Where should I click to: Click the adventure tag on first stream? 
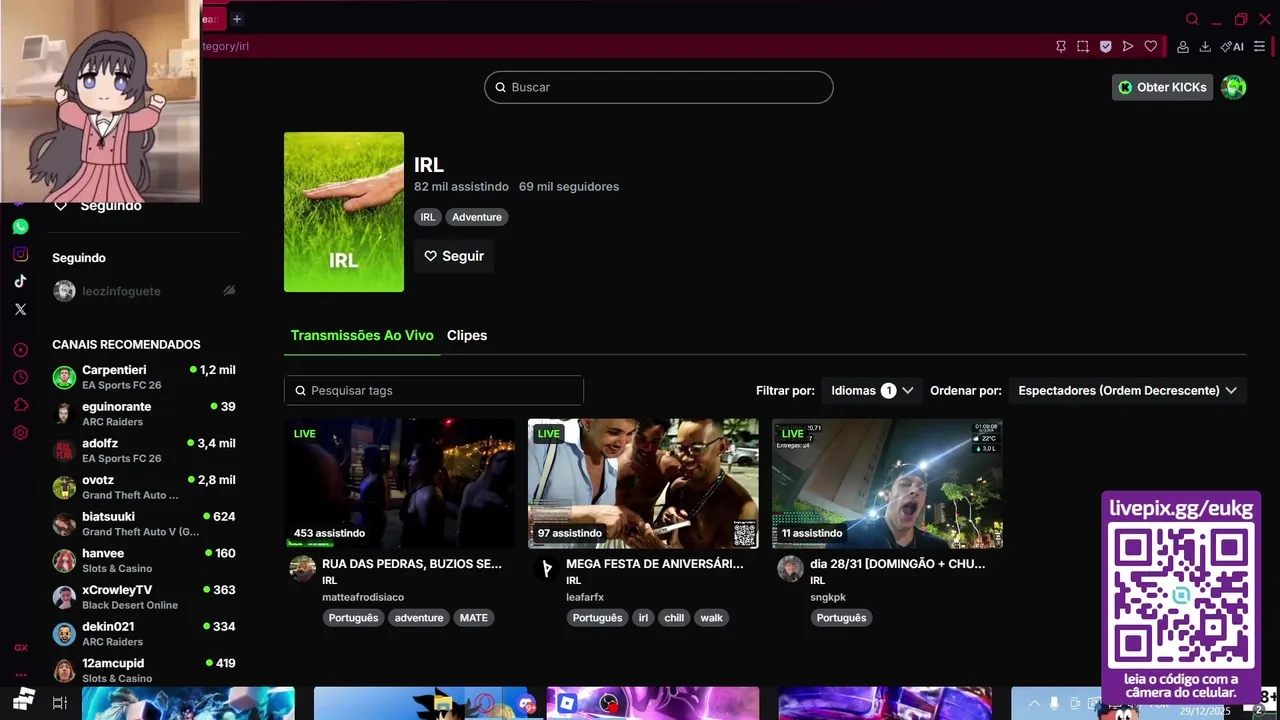click(x=419, y=618)
